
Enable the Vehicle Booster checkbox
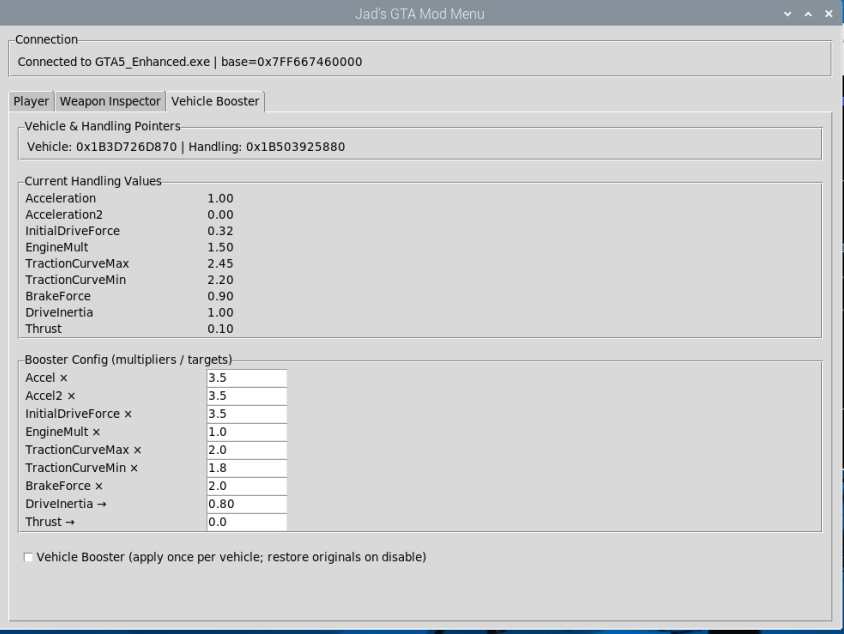pyautogui.click(x=28, y=558)
